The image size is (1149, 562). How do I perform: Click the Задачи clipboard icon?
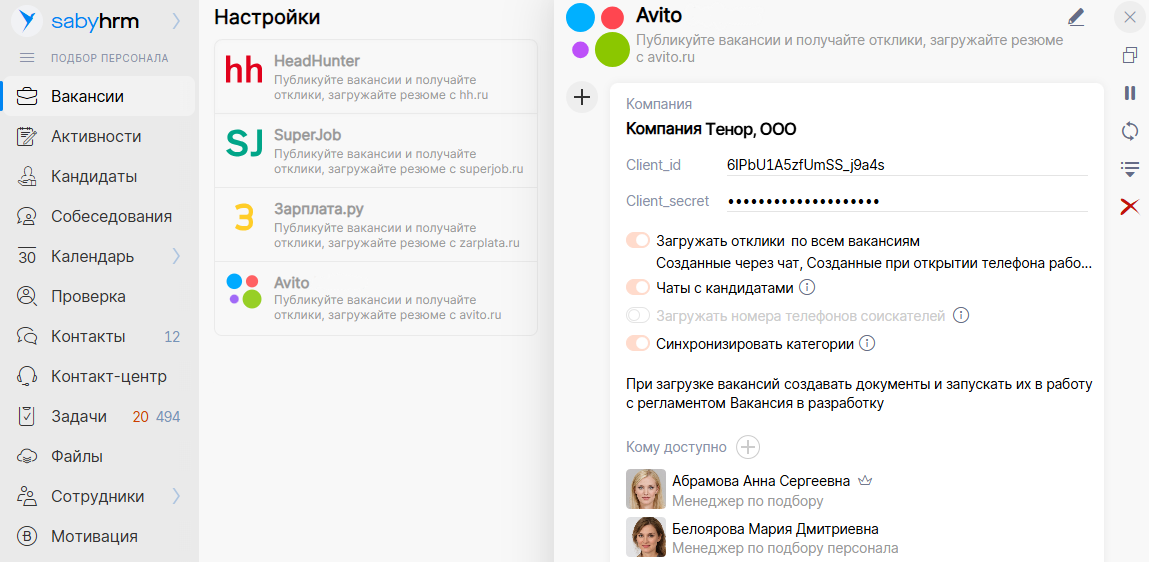pos(27,417)
